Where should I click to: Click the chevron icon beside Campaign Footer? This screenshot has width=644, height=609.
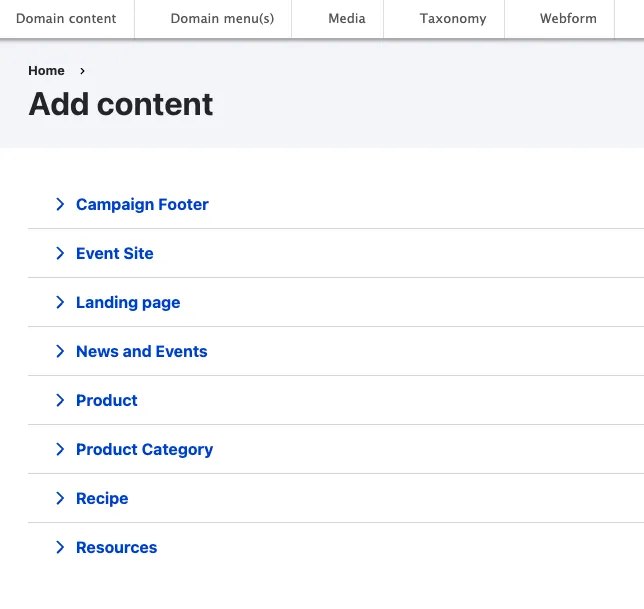(x=60, y=205)
